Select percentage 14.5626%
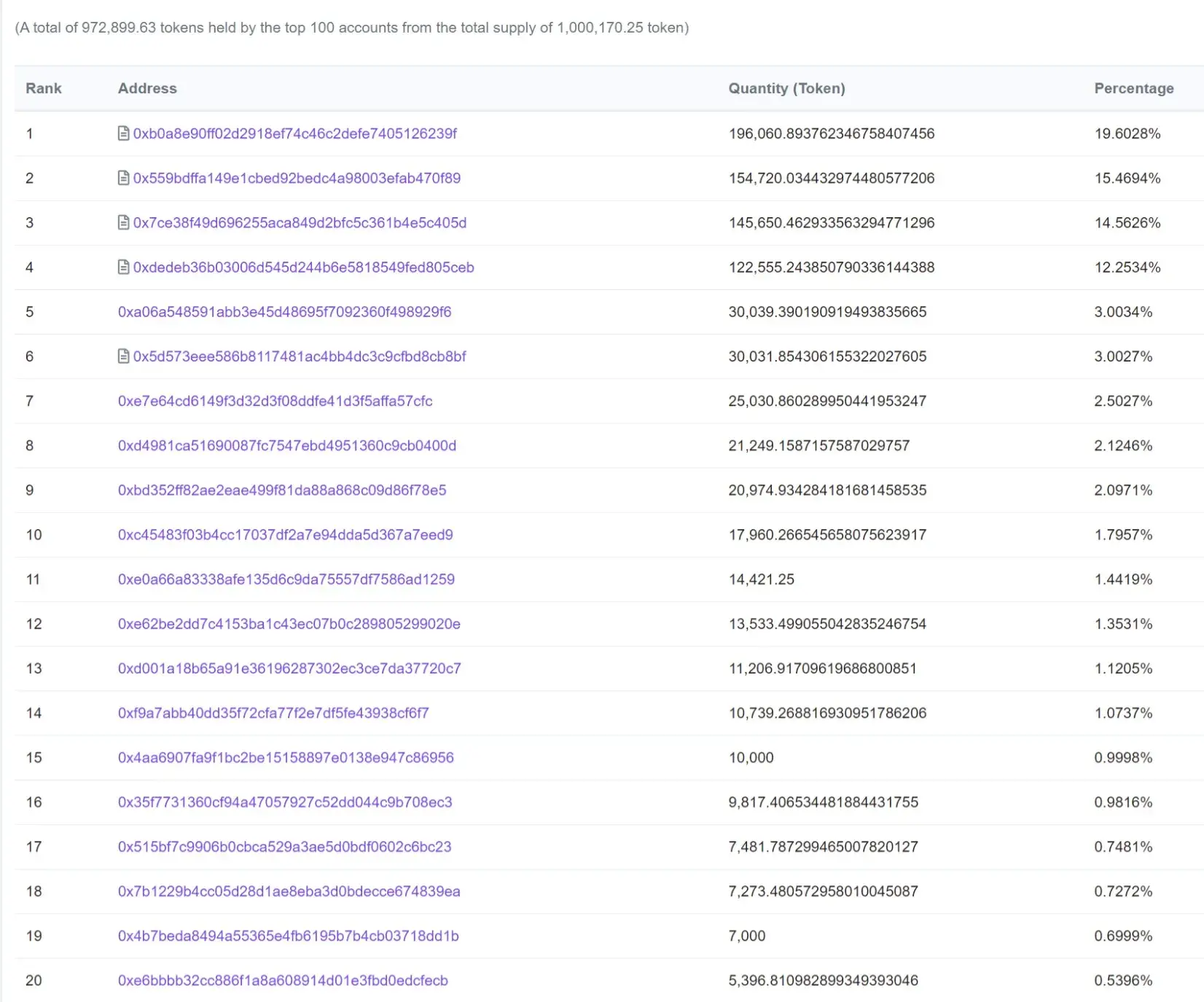Image resolution: width=1204 pixels, height=1002 pixels. 1127,222
